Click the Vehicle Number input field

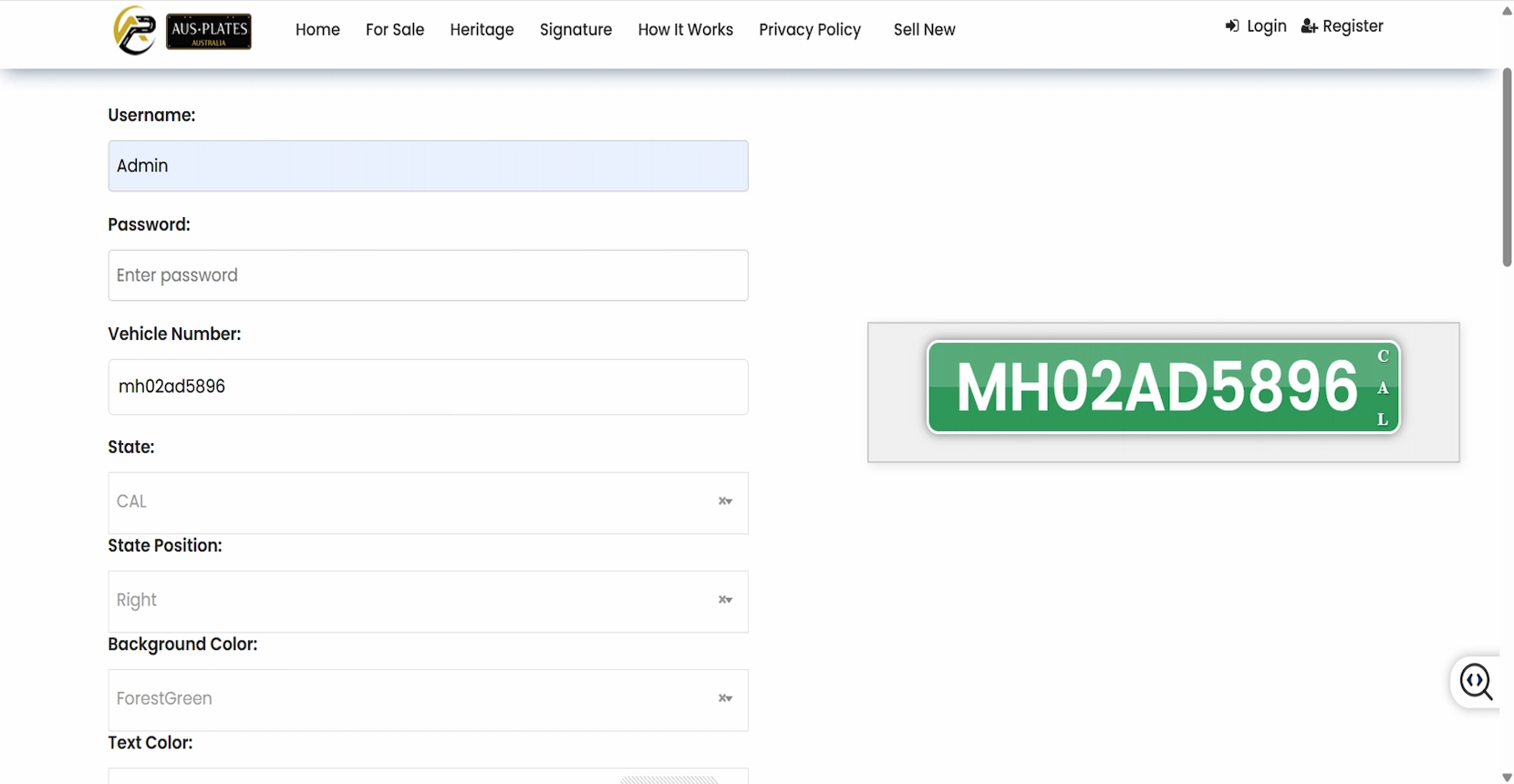[x=428, y=387]
